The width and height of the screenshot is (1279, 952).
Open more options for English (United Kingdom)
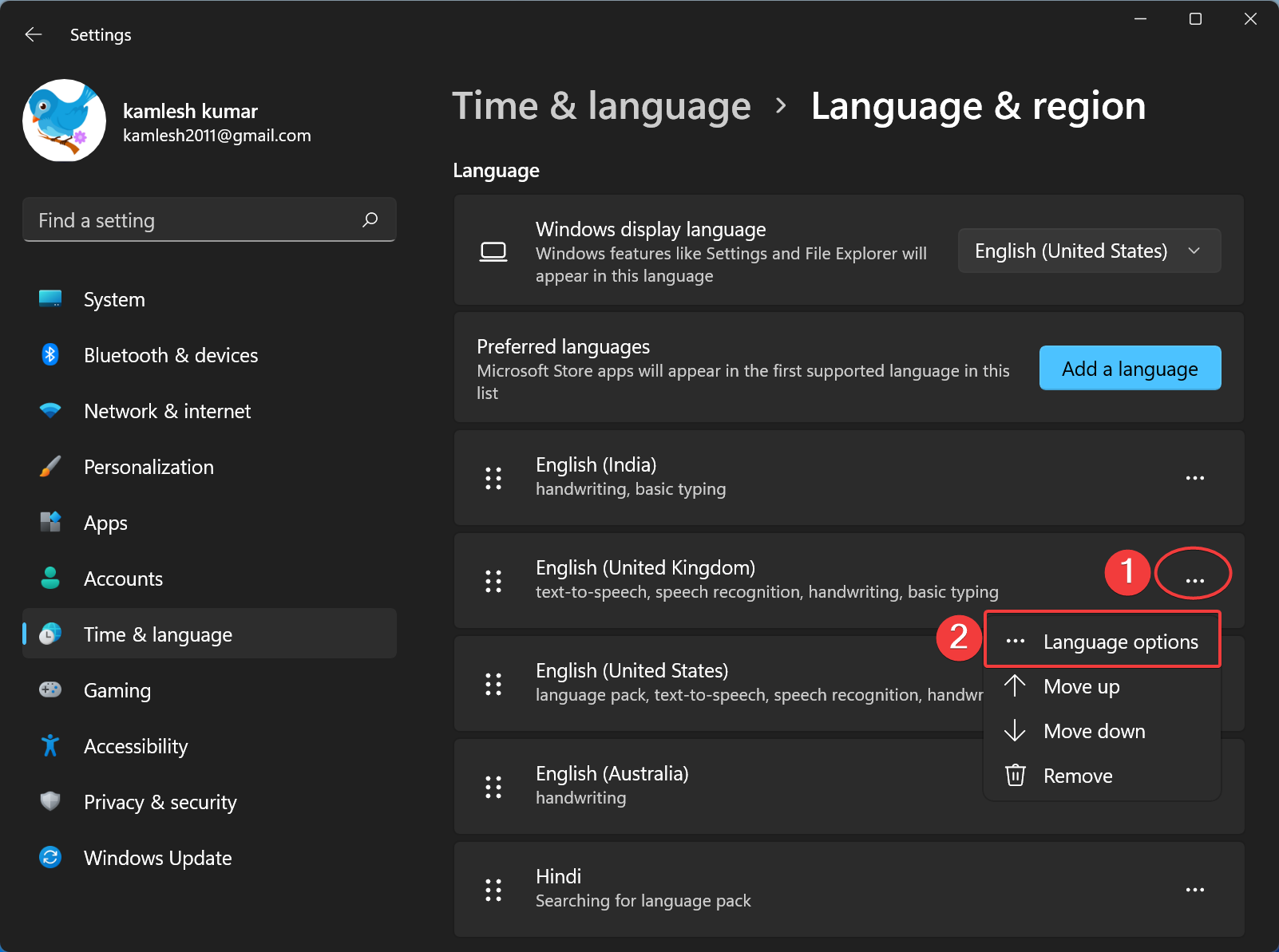click(x=1194, y=580)
